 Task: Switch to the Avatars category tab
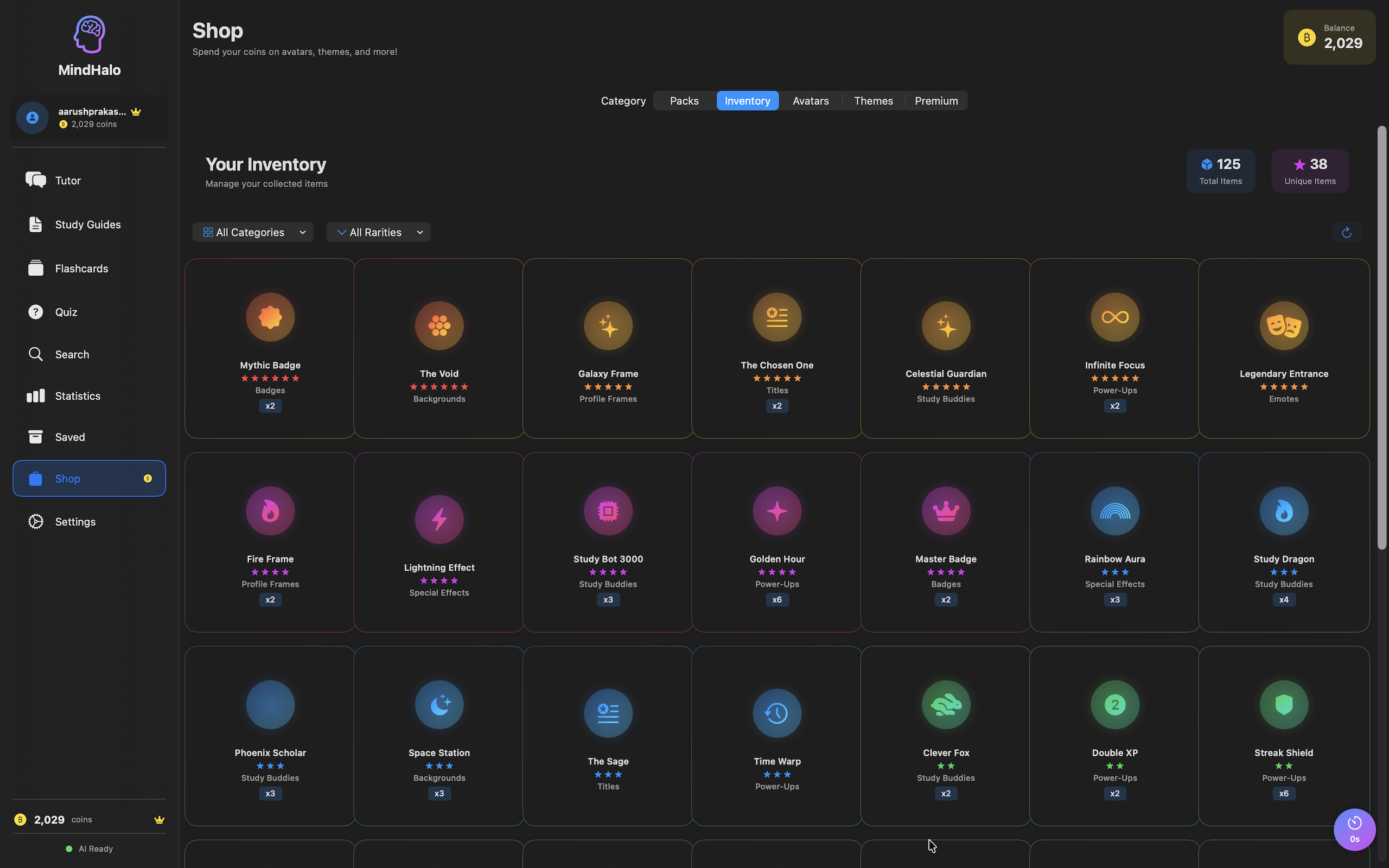click(811, 100)
